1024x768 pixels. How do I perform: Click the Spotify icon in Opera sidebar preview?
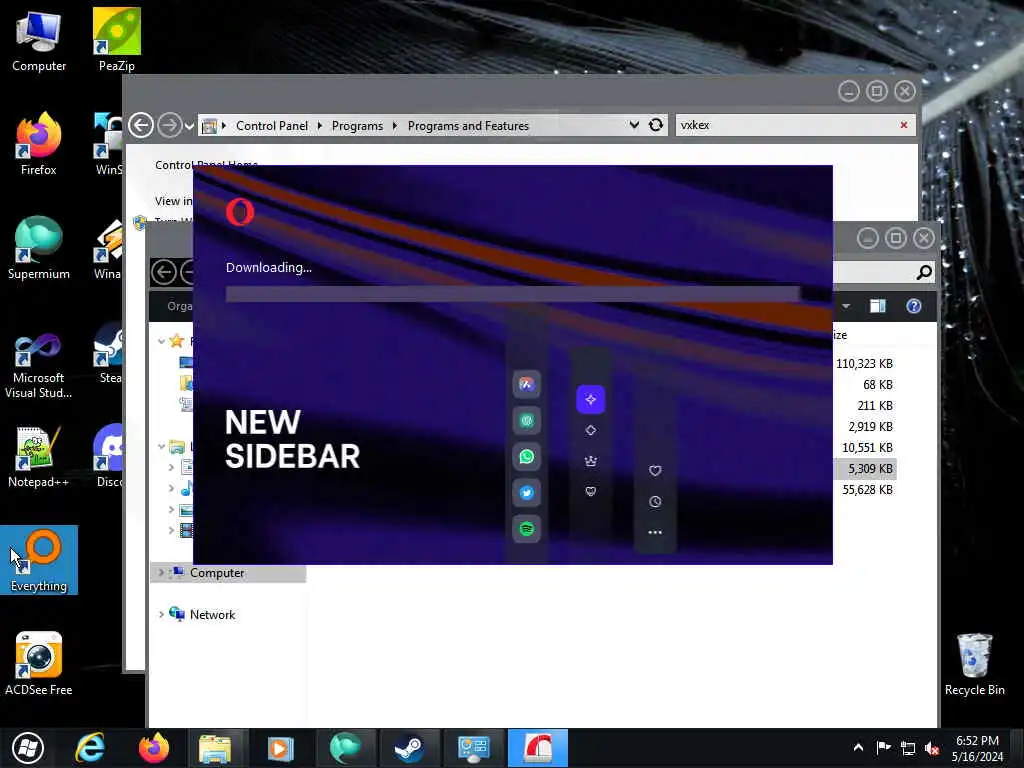pos(526,528)
